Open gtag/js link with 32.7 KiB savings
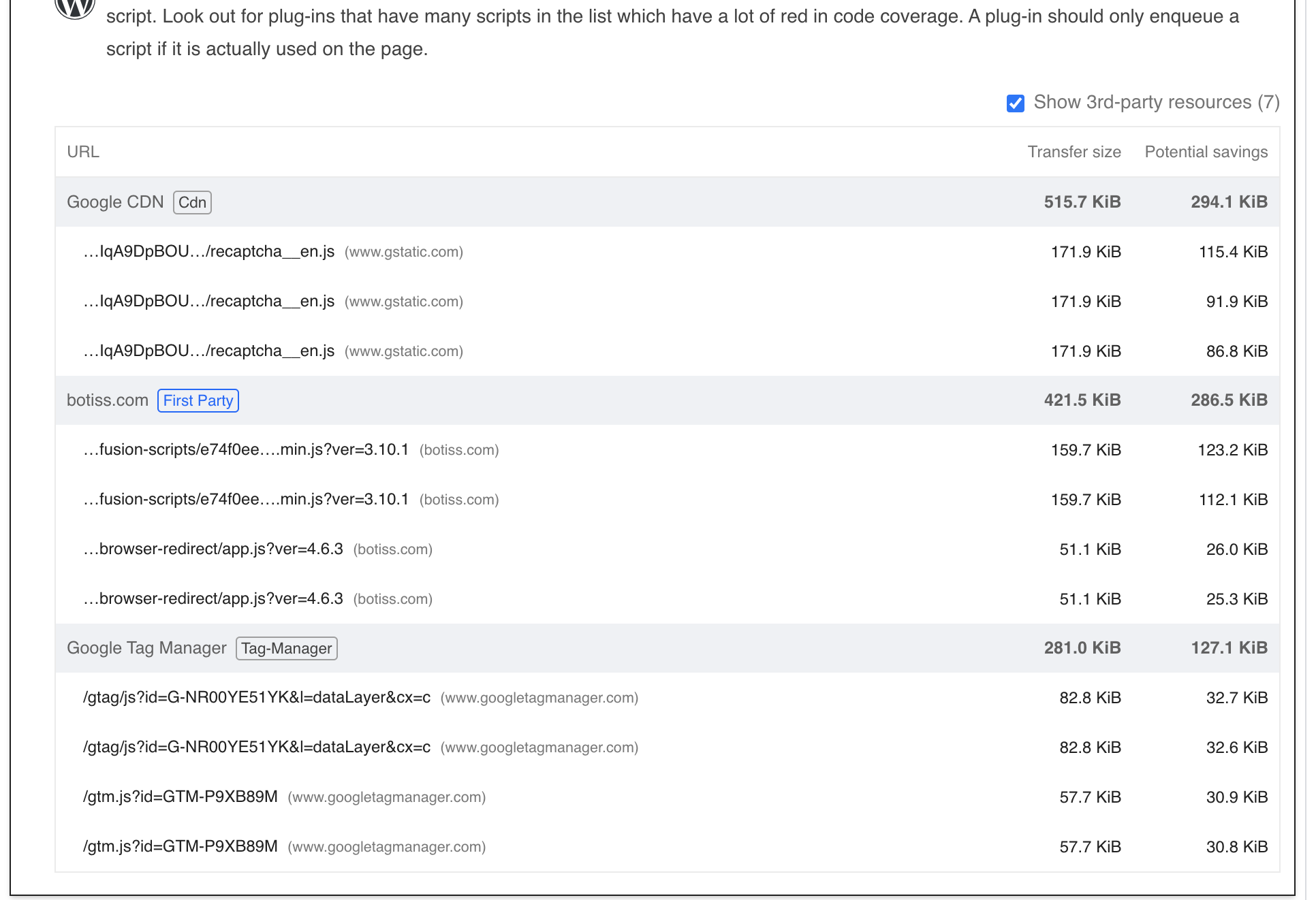The width and height of the screenshot is (1316, 900). [257, 698]
